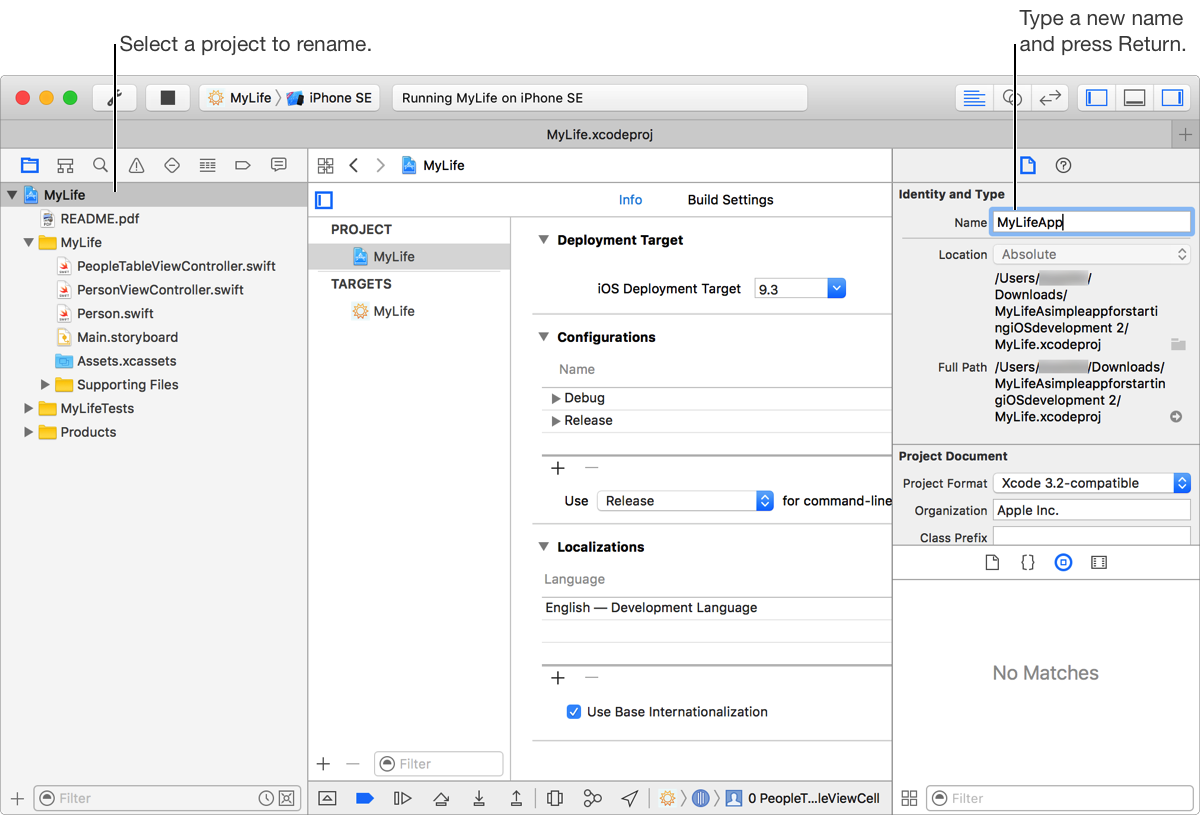This screenshot has width=1200, height=815.
Task: Select the Info tab
Action: (630, 200)
